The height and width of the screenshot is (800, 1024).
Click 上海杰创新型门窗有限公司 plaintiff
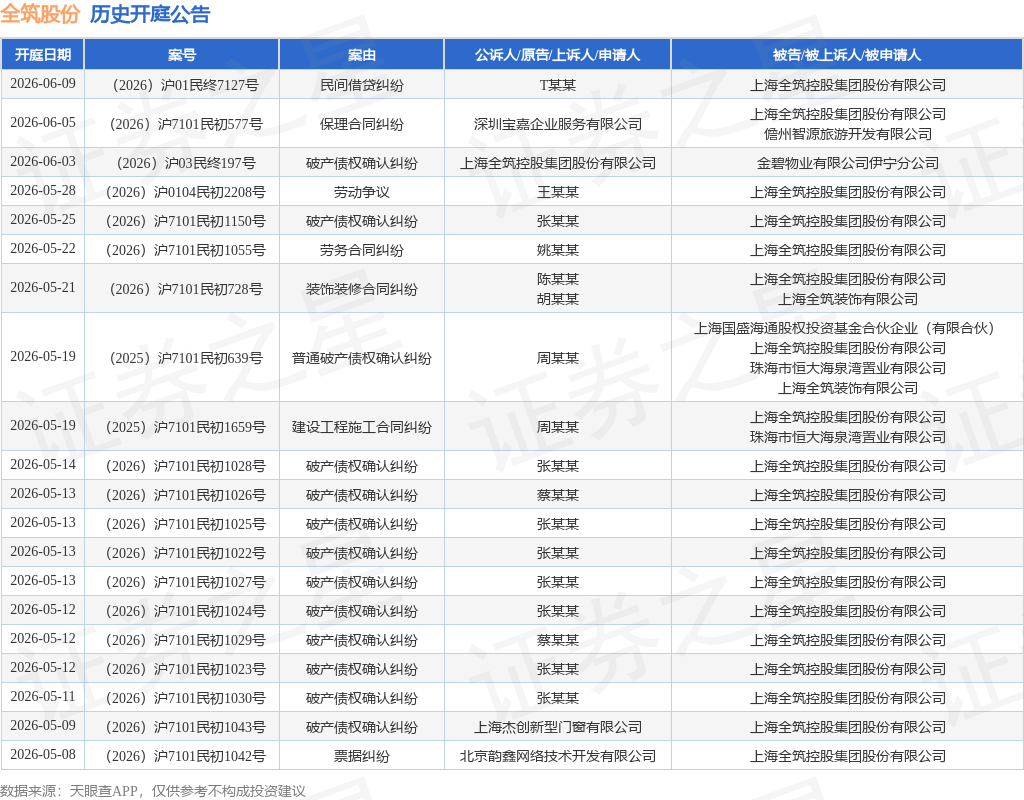coord(558,727)
